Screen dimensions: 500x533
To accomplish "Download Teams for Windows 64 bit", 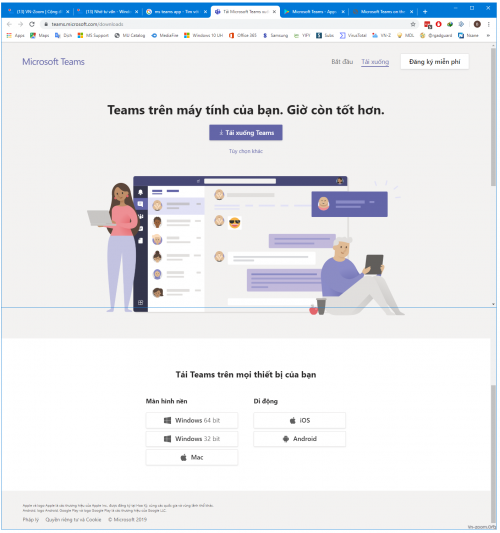I will (192, 420).
